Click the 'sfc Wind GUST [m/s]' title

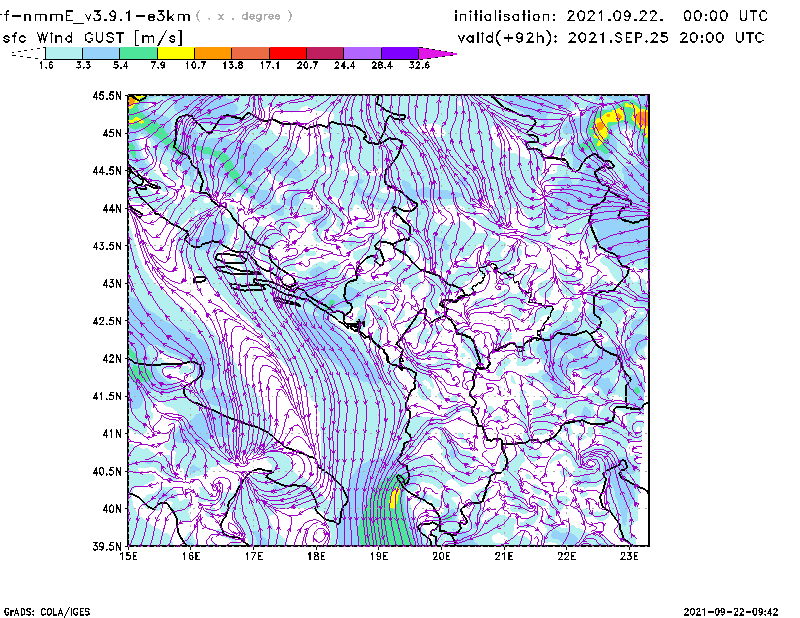(92, 38)
